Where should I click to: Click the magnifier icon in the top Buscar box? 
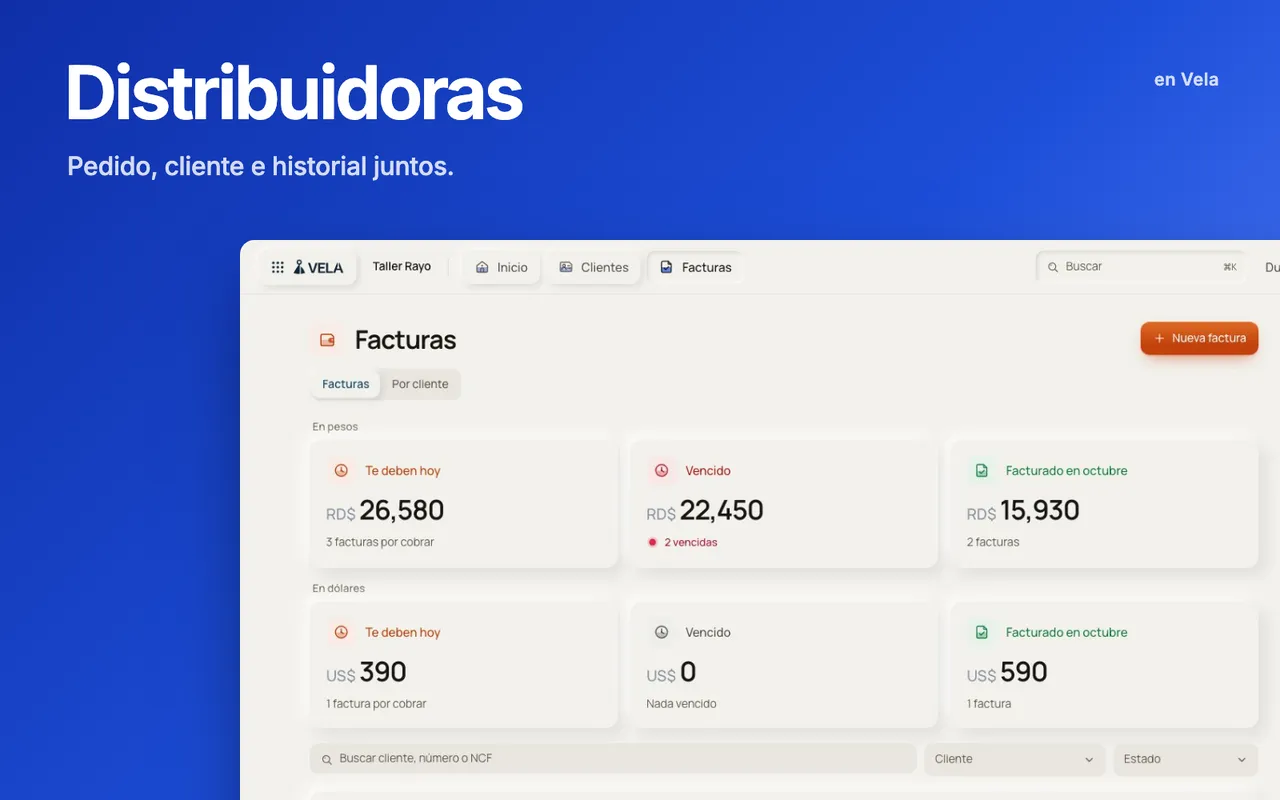pyautogui.click(x=1053, y=267)
